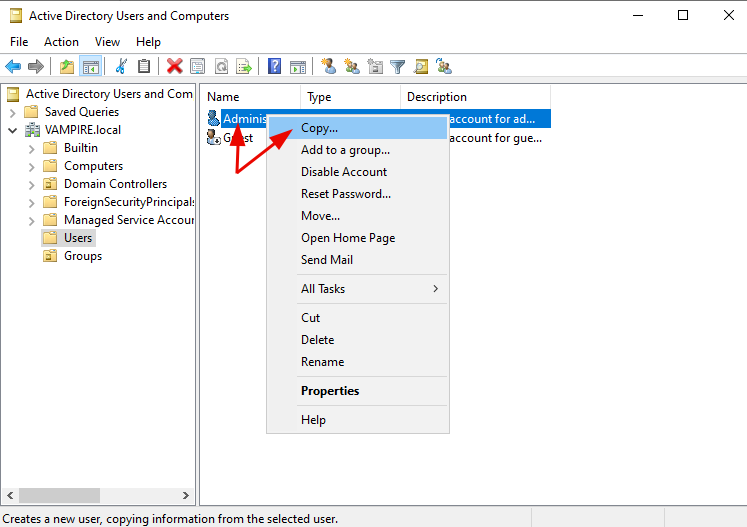Go up one level with folder icon
The image size is (747, 527).
[x=67, y=66]
